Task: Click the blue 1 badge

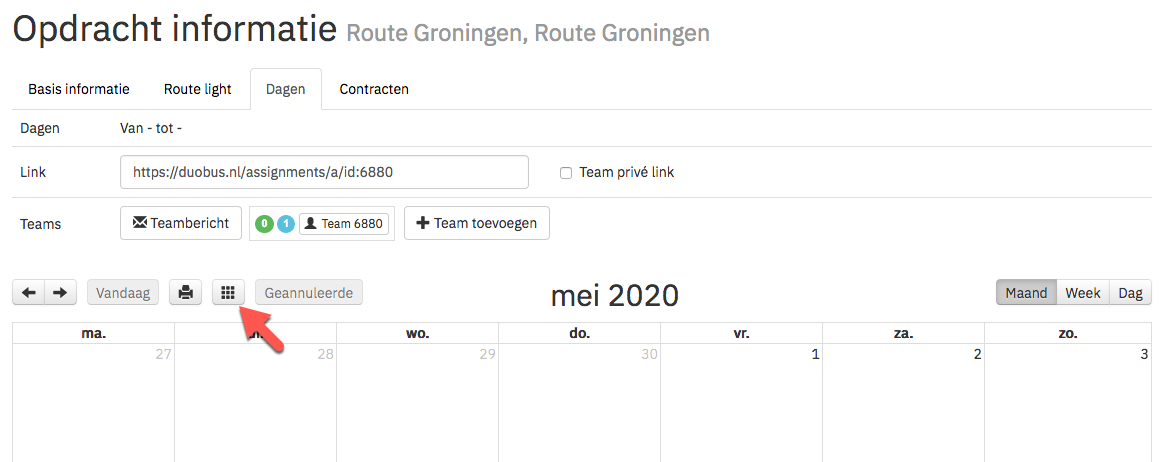Action: pyautogui.click(x=286, y=224)
